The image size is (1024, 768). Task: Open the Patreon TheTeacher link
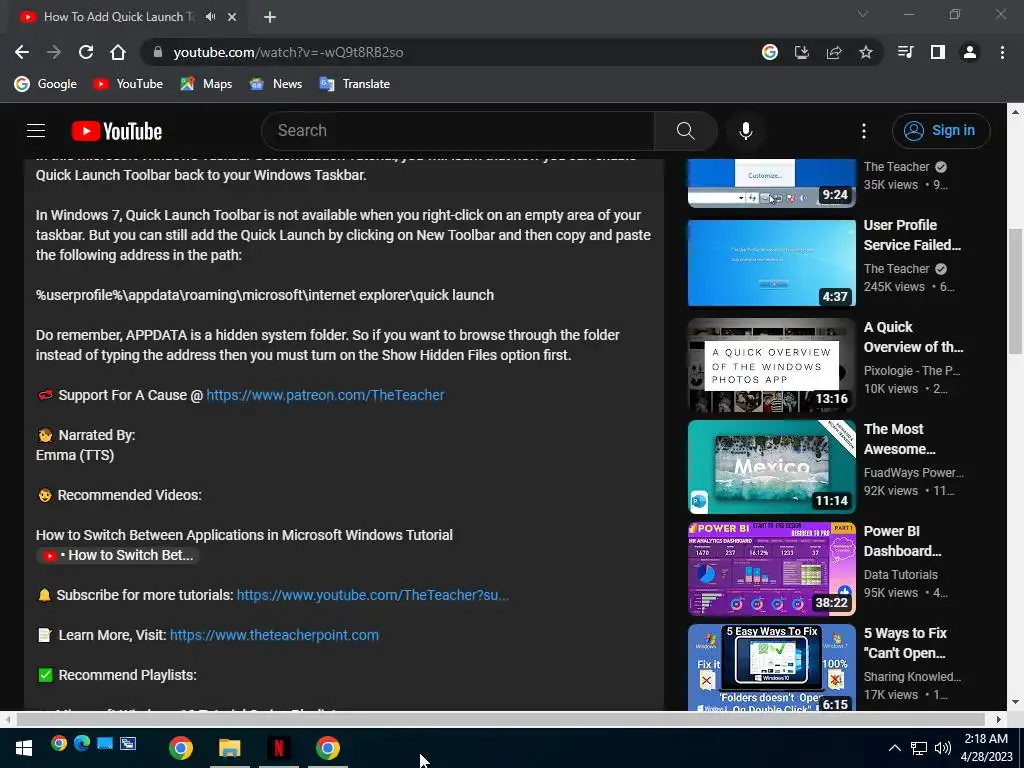325,395
